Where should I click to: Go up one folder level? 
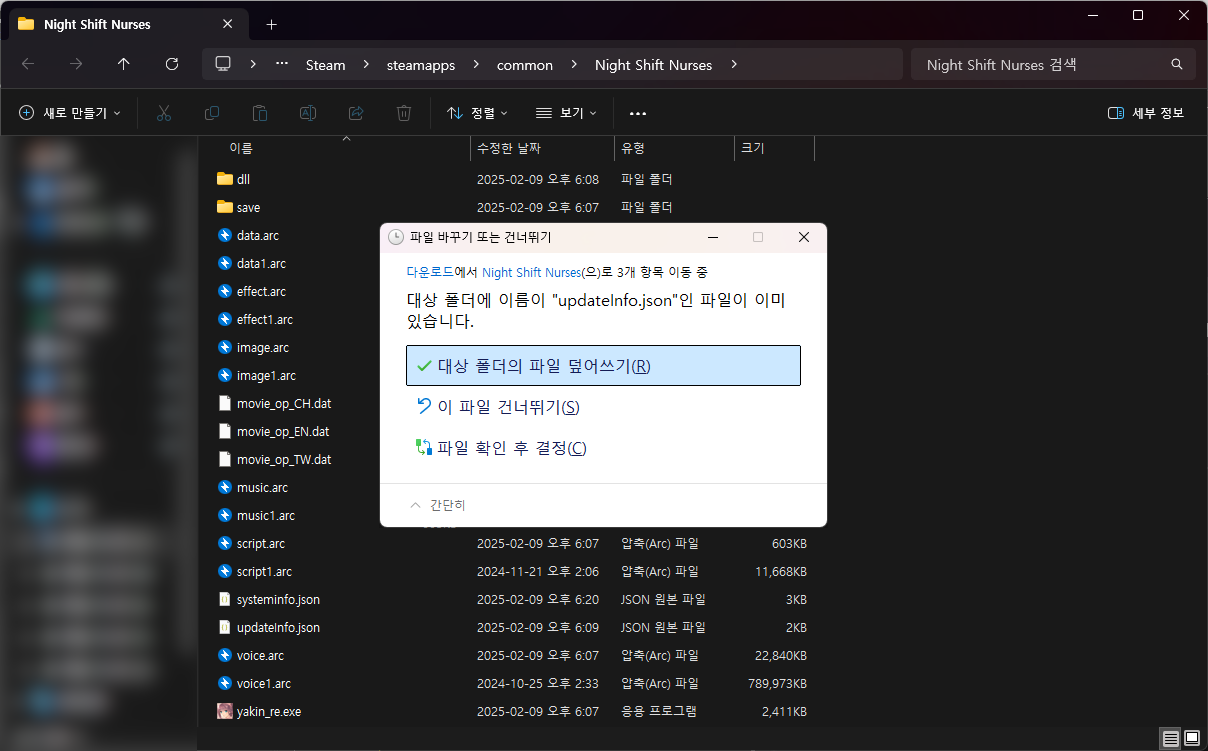(124, 64)
